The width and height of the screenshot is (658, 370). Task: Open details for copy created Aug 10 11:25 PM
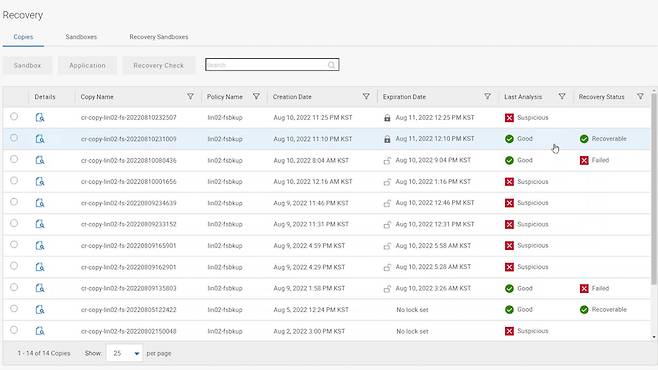click(40, 117)
